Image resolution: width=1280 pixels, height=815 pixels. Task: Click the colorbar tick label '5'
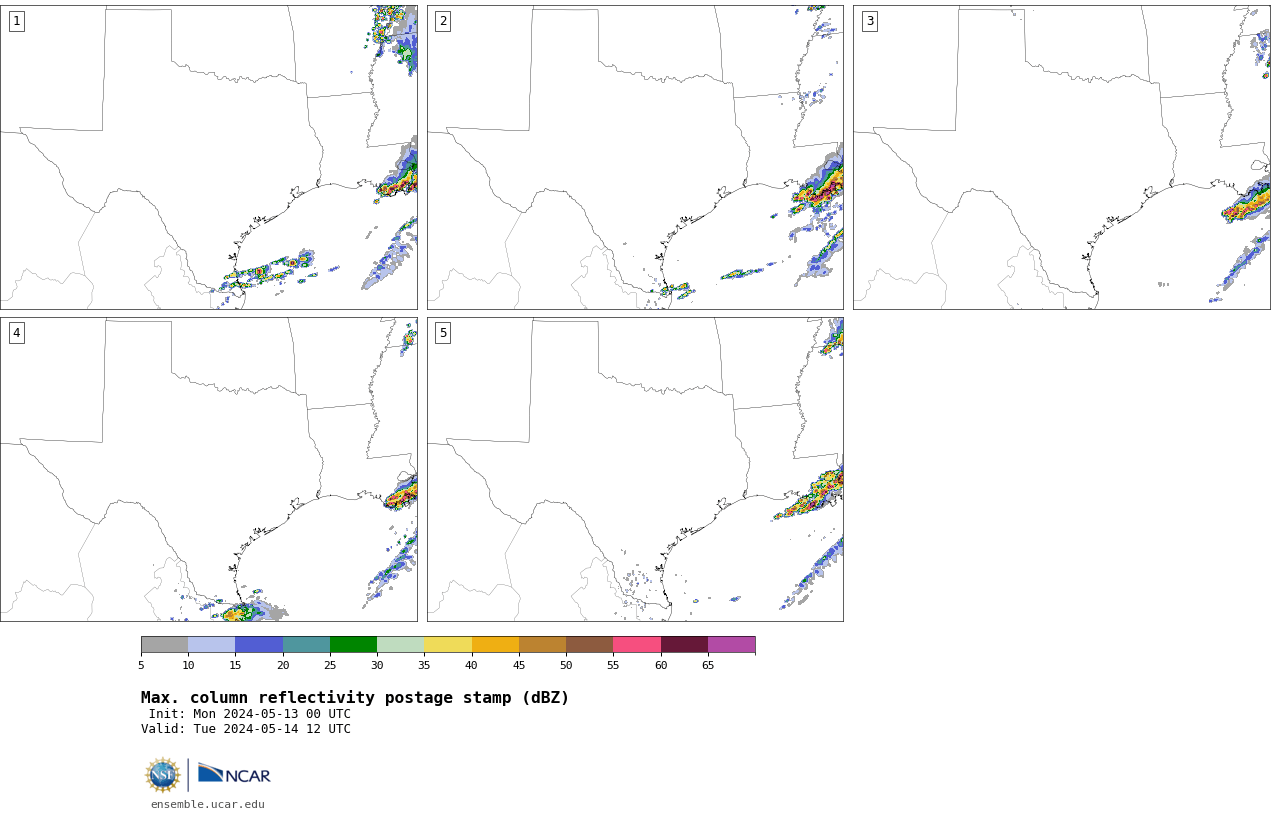click(x=141, y=666)
